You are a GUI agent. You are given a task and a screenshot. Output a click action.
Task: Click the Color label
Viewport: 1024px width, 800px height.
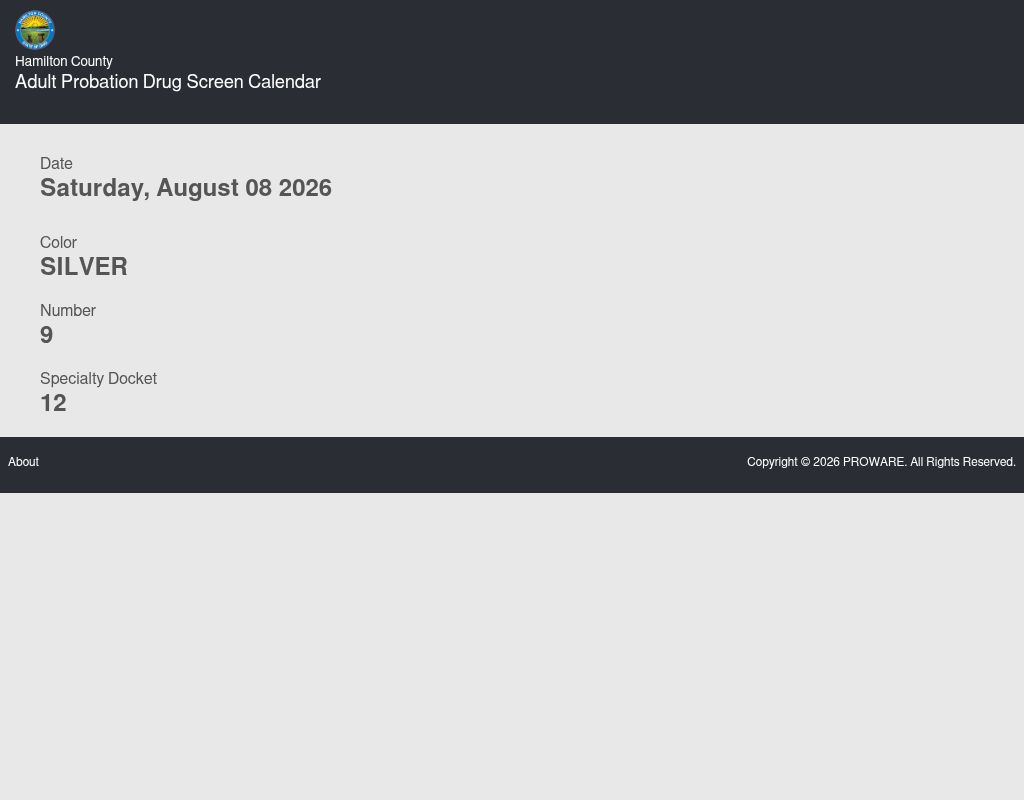coord(58,242)
